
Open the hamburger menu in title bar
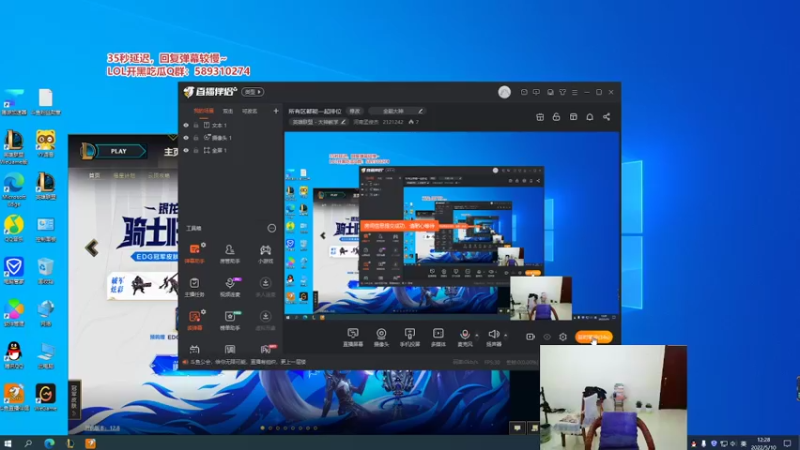tap(575, 92)
